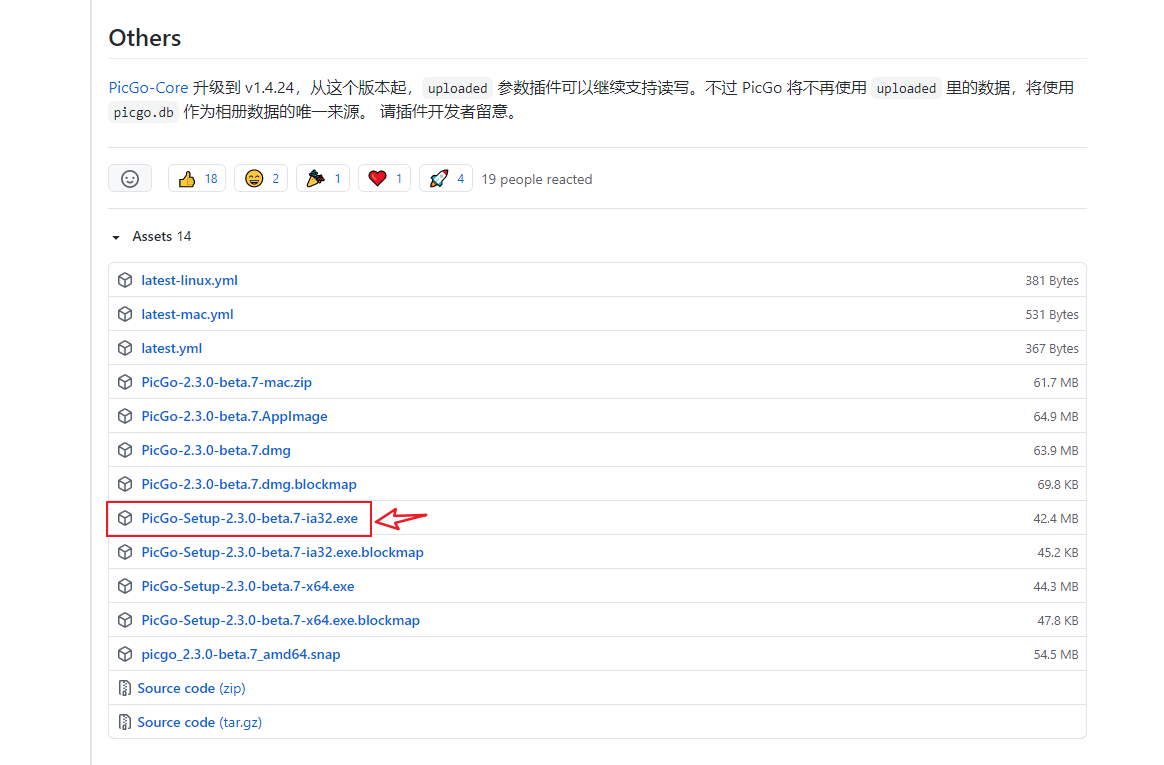
Task: Download PicGo-2.3.0-beta.7-mac.zip
Action: tap(226, 382)
